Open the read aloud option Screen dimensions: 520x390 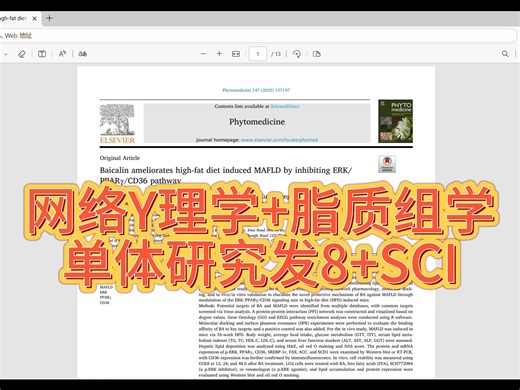pos(62,54)
